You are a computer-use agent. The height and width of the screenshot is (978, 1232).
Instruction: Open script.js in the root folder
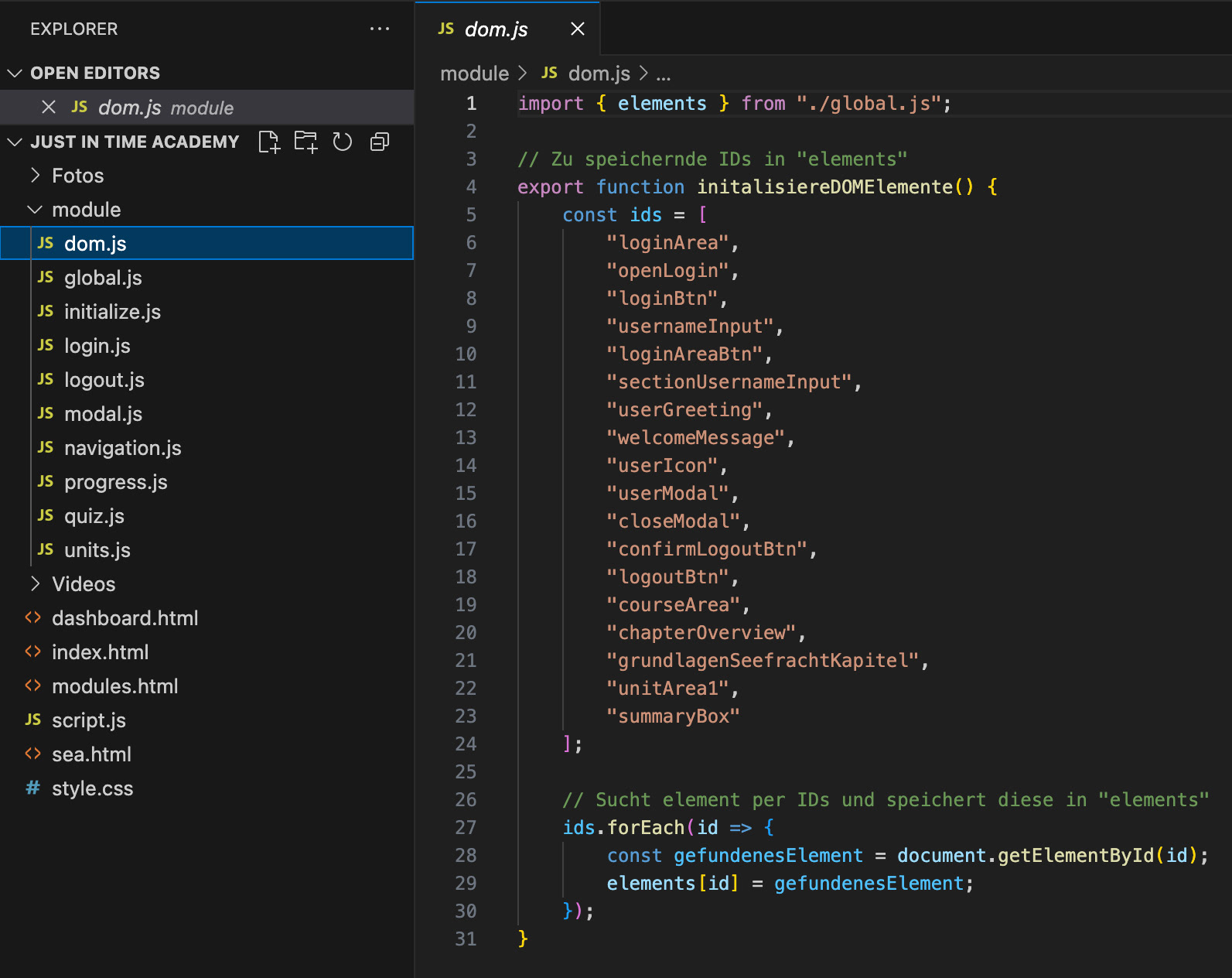[x=207, y=720]
